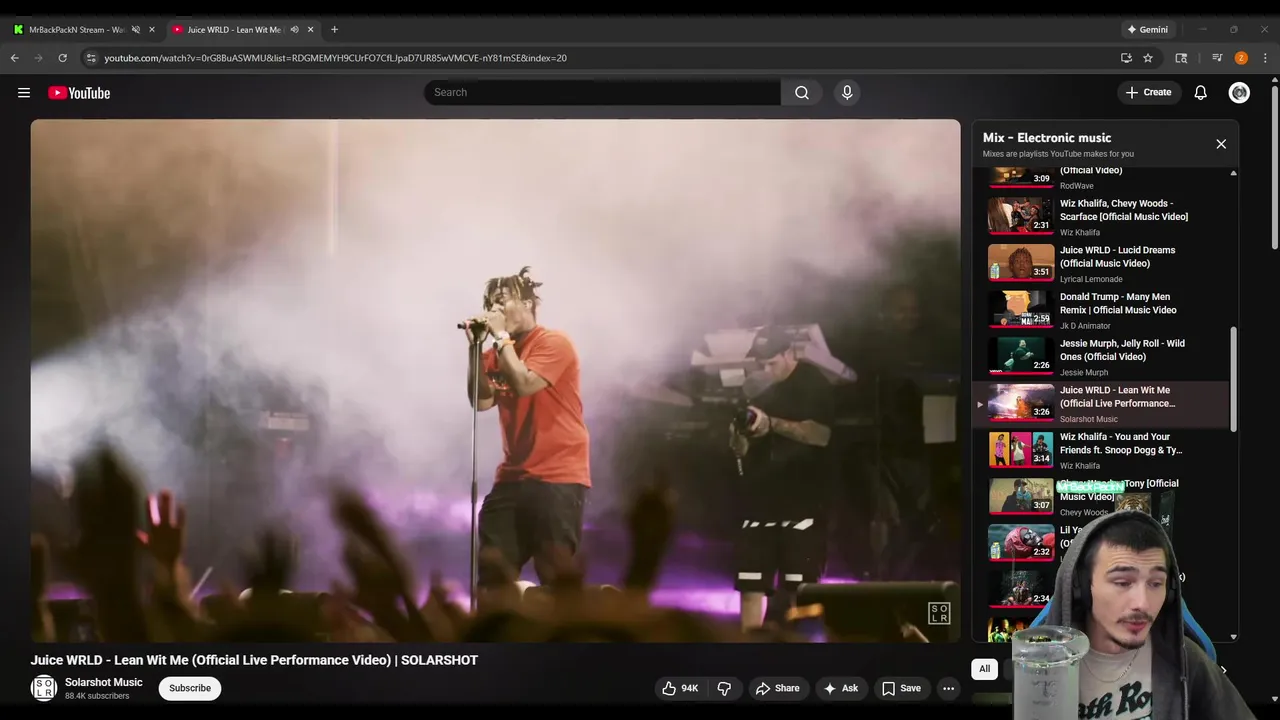
Task: Open a new browser tab with the plus
Action: point(334,29)
